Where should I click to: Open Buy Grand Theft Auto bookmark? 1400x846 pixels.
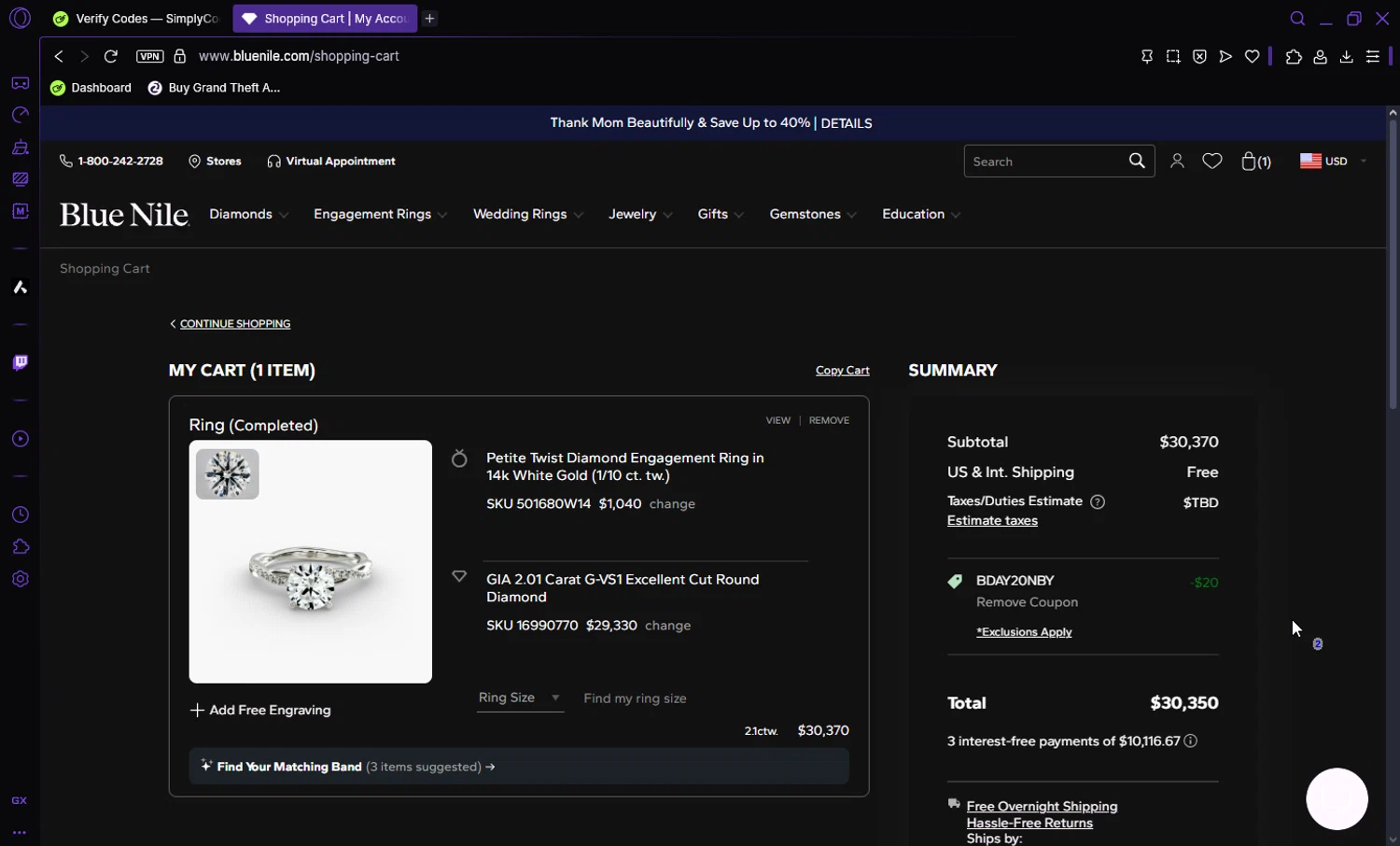pyautogui.click(x=214, y=88)
